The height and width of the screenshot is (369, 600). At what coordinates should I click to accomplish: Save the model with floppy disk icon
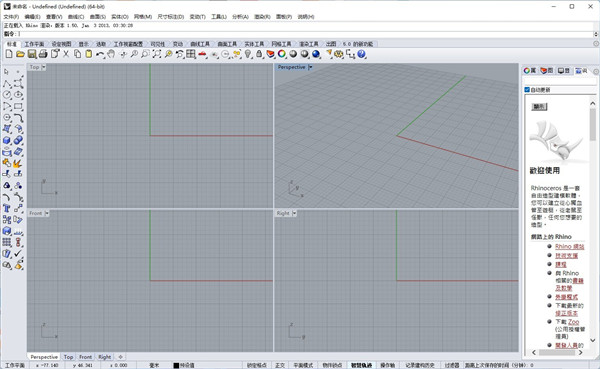(32, 54)
